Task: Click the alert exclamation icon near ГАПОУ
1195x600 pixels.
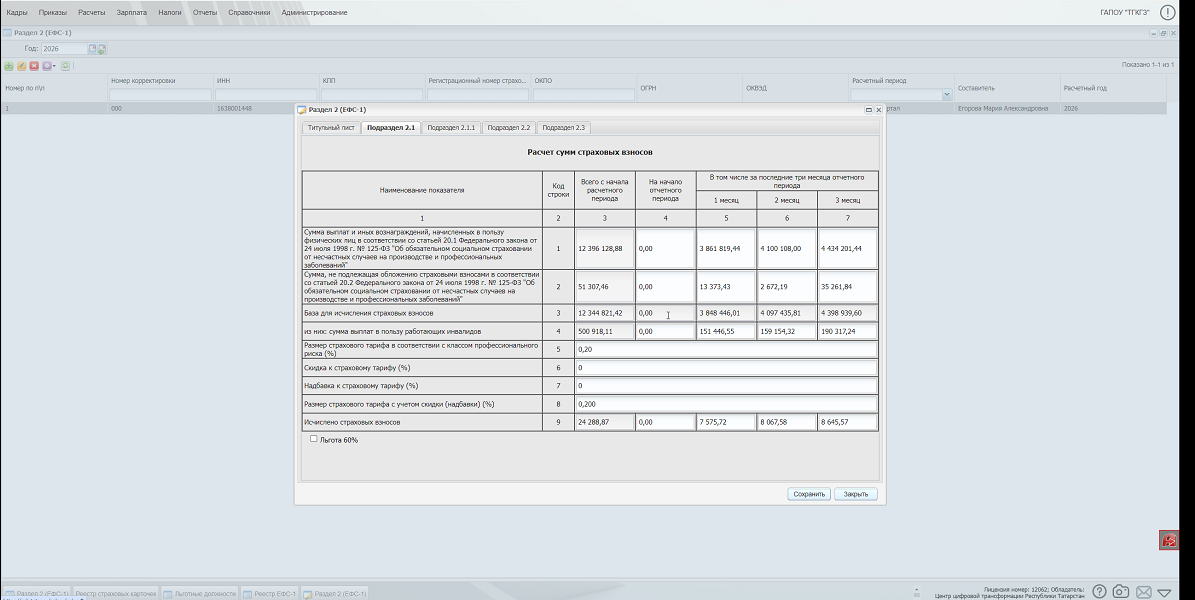Action: point(1167,12)
